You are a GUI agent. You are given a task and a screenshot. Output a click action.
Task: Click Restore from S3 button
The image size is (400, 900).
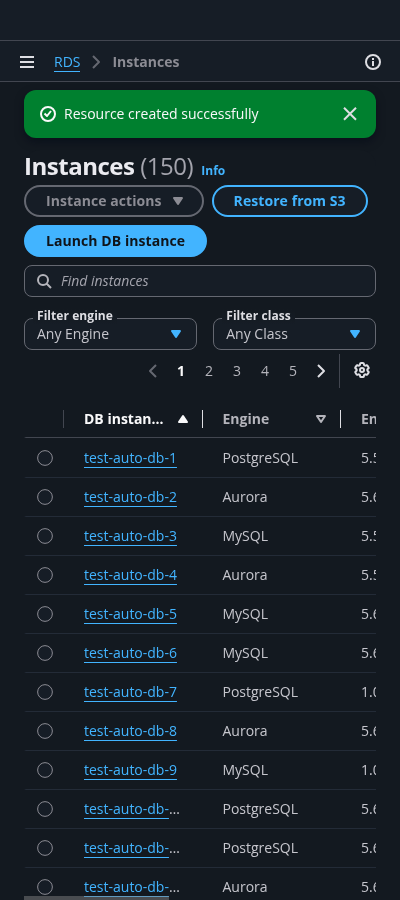(290, 201)
